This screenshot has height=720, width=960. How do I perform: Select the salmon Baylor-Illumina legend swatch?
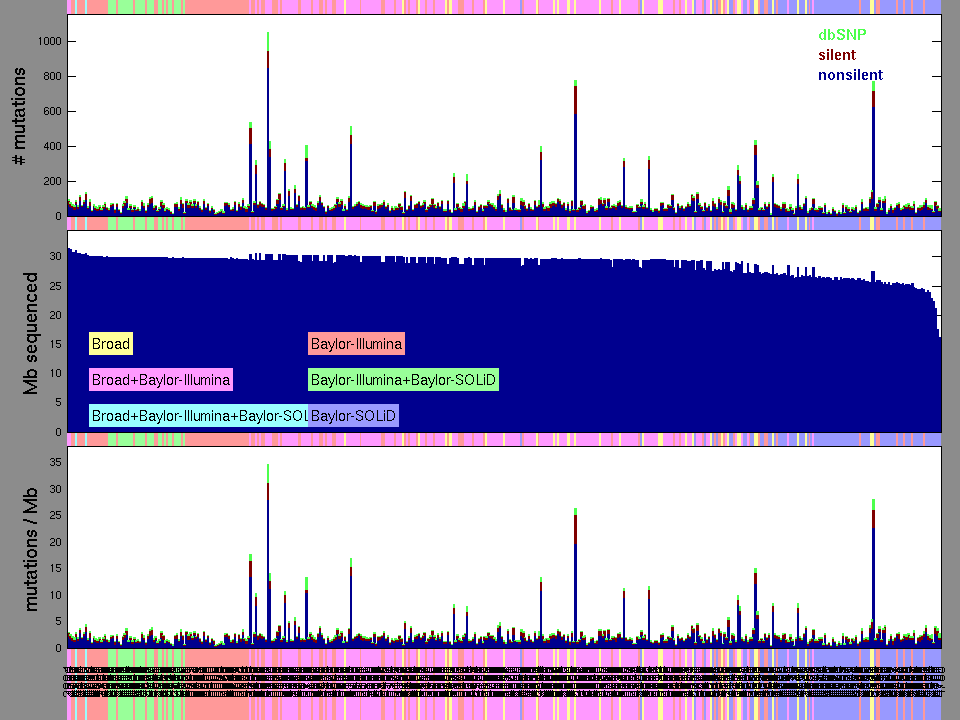356,344
